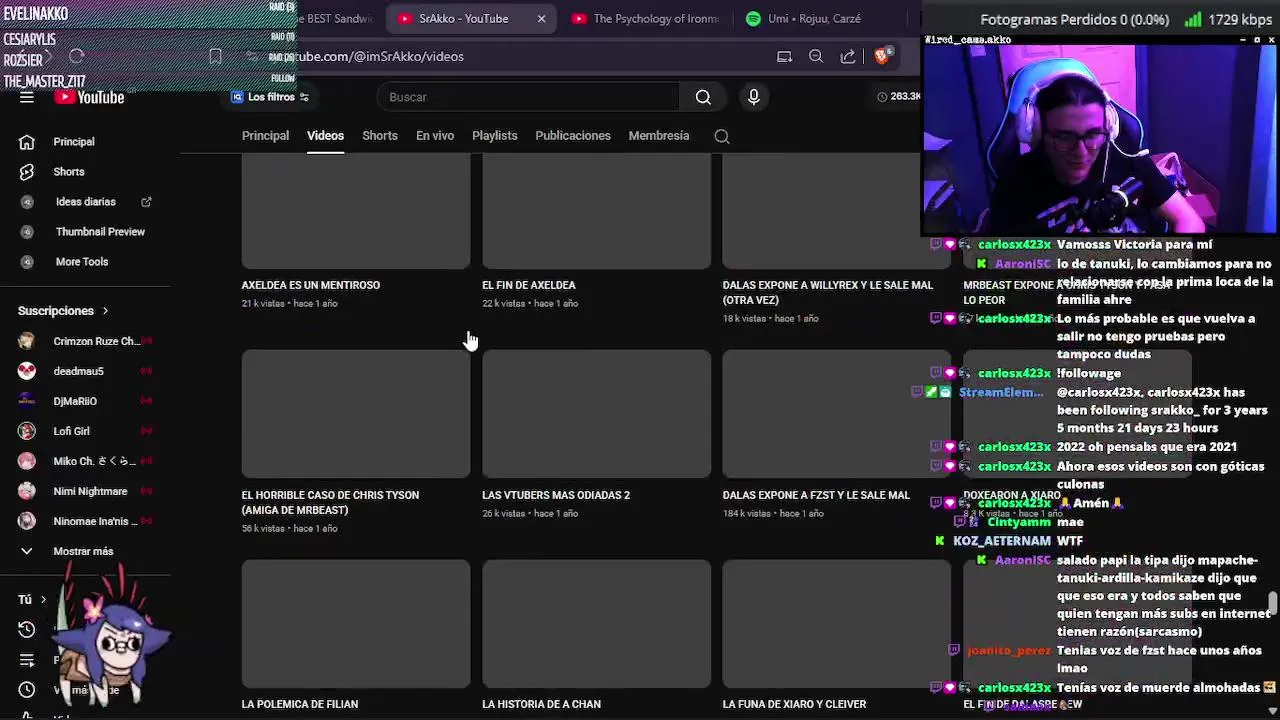
Task: Open history clock icon in sidebar
Action: point(27,629)
